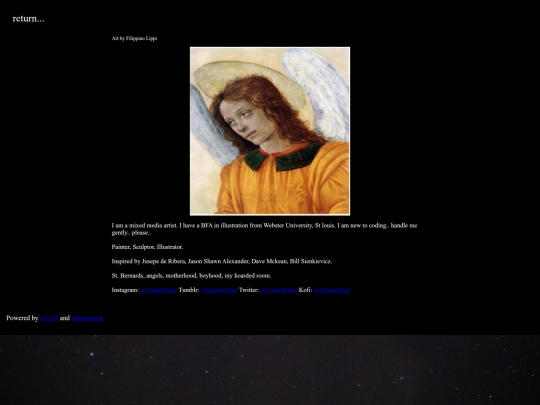Click the "Painter, Sculptor, Illustrator." line
The image size is (540, 405).
click(x=147, y=247)
